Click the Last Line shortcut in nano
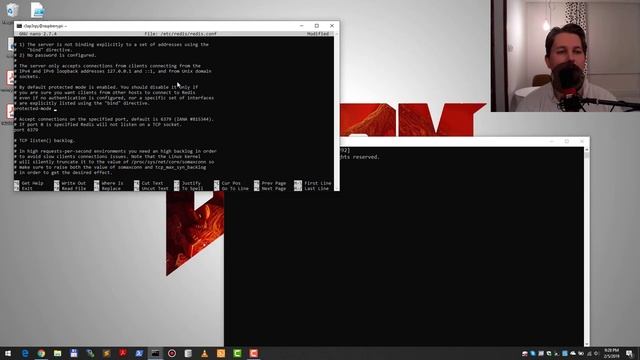 [311, 189]
